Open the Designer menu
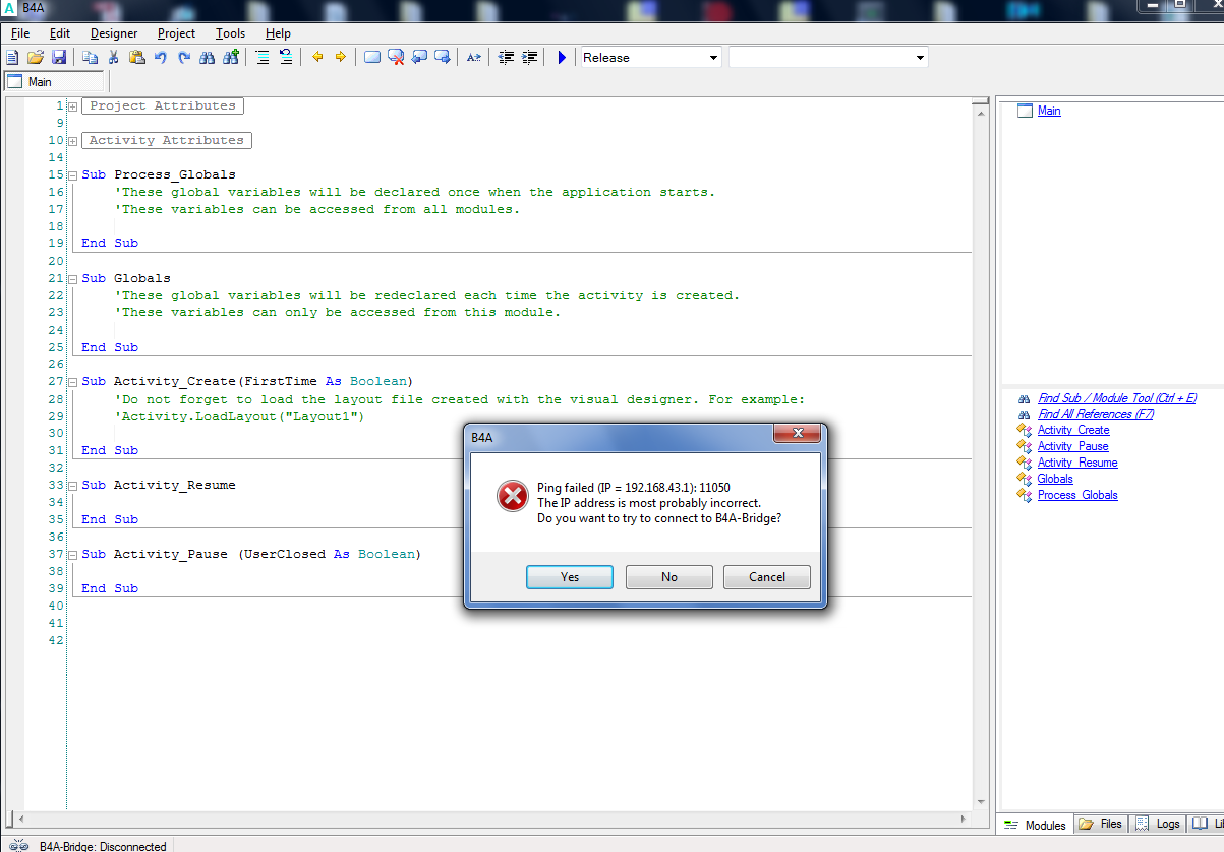The width and height of the screenshot is (1224, 852). point(114,33)
